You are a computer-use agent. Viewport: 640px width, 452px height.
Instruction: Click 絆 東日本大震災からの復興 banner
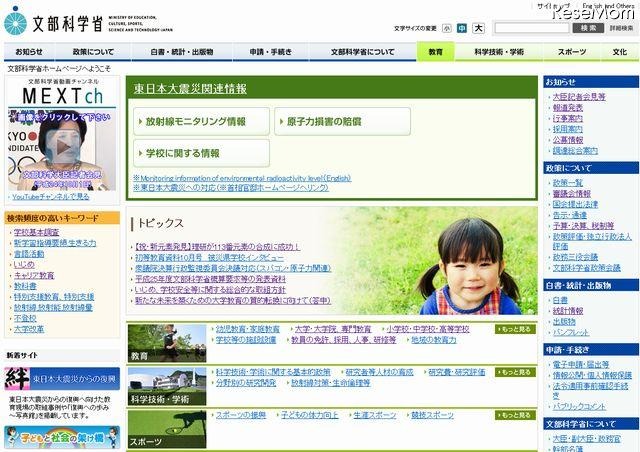click(62, 379)
